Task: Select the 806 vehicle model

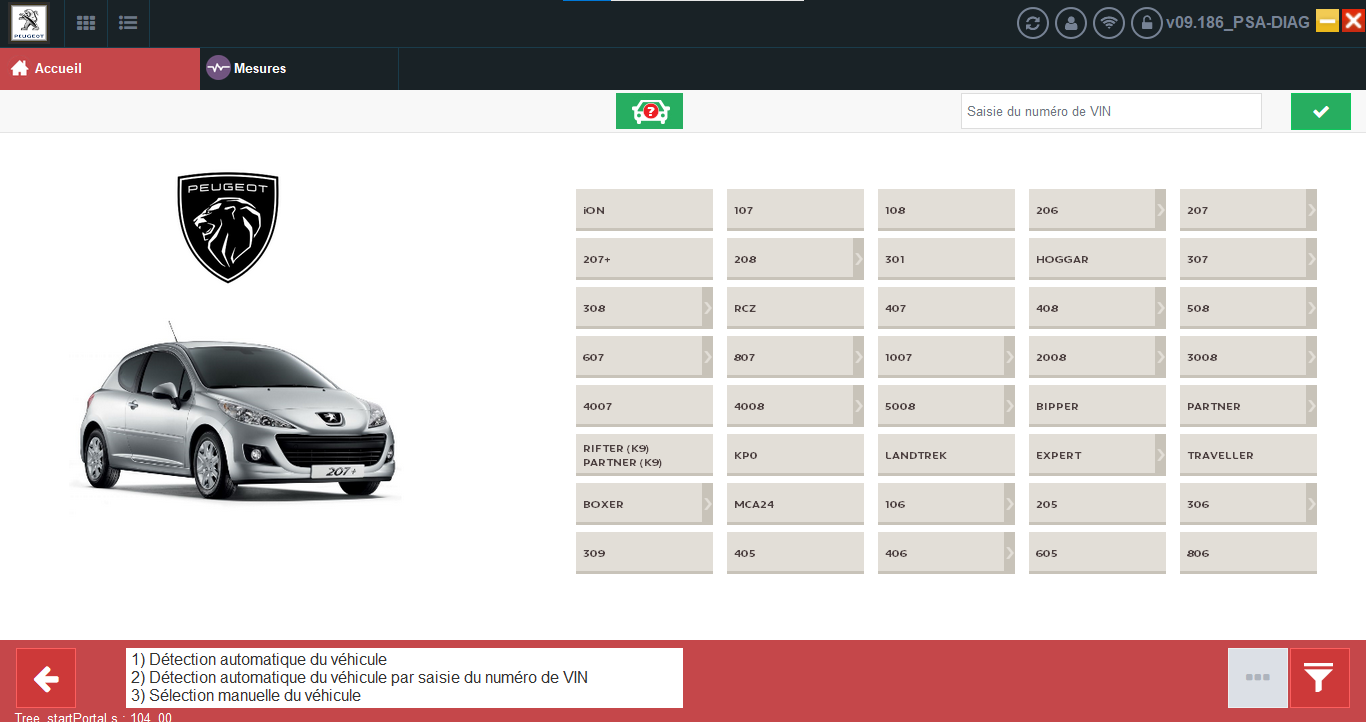Action: pos(1248,553)
